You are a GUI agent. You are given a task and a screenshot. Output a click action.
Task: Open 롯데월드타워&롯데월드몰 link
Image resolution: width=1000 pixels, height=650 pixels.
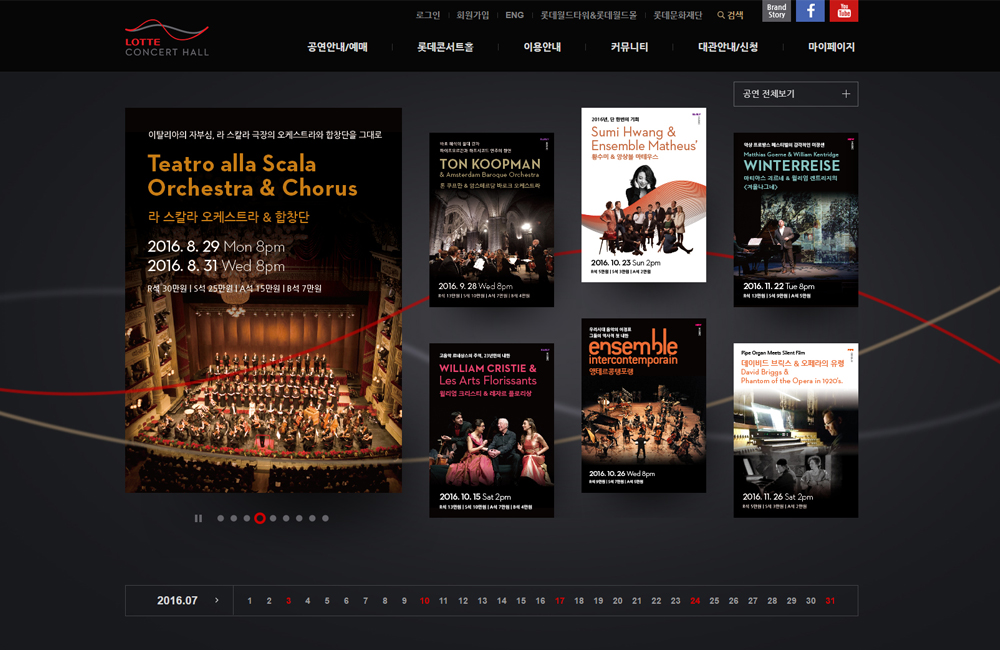[x=589, y=15]
